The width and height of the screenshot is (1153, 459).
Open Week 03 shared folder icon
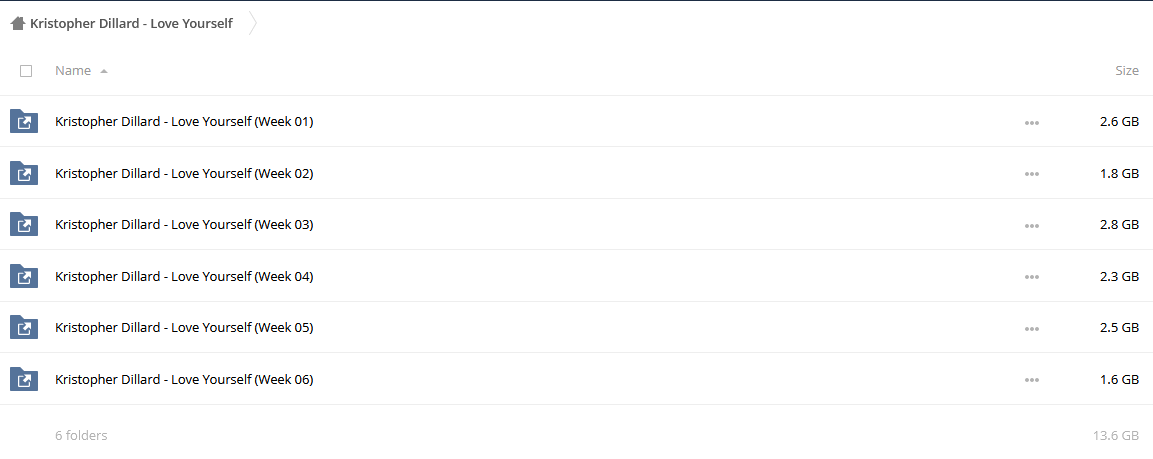(x=24, y=224)
